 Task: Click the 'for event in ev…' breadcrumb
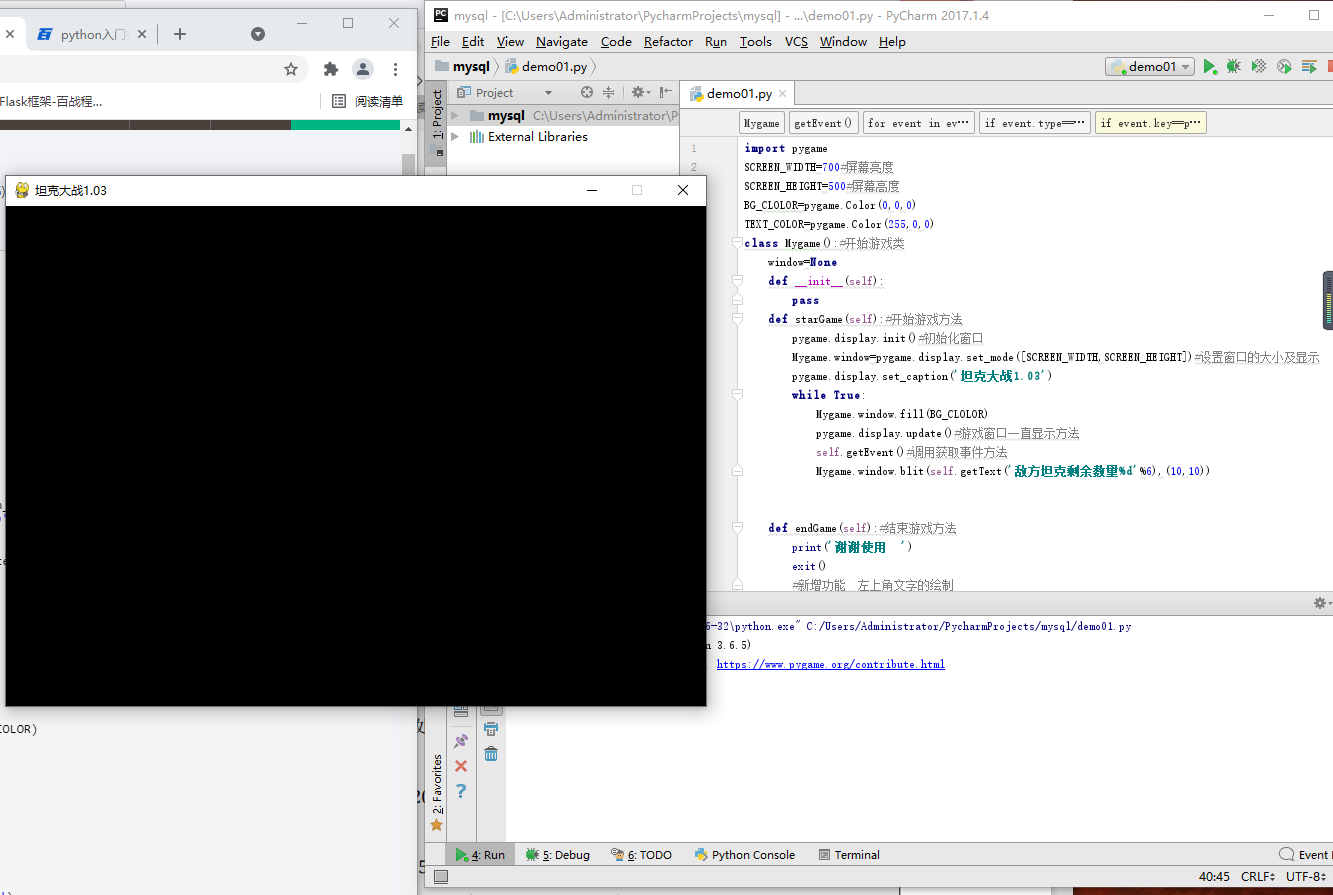click(919, 123)
